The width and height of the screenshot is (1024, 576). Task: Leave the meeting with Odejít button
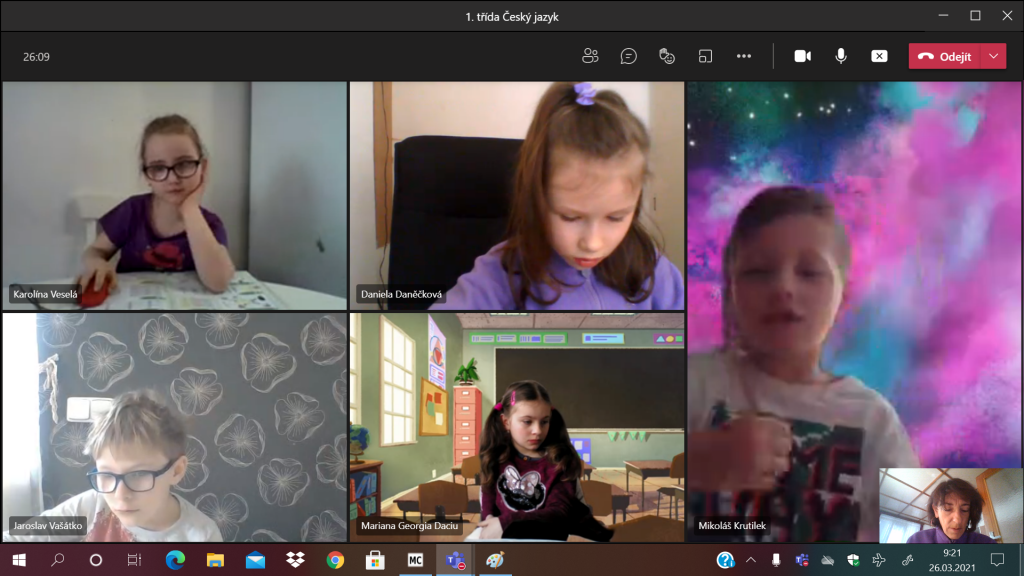(x=945, y=56)
